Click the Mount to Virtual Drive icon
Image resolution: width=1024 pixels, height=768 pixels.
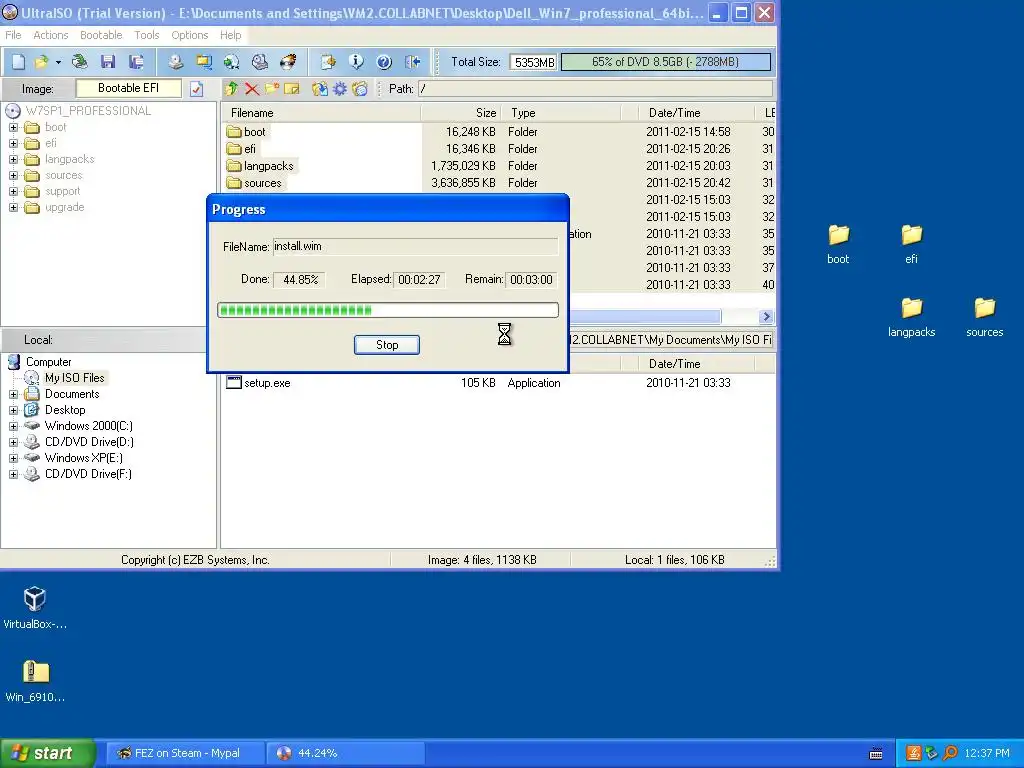click(260, 62)
